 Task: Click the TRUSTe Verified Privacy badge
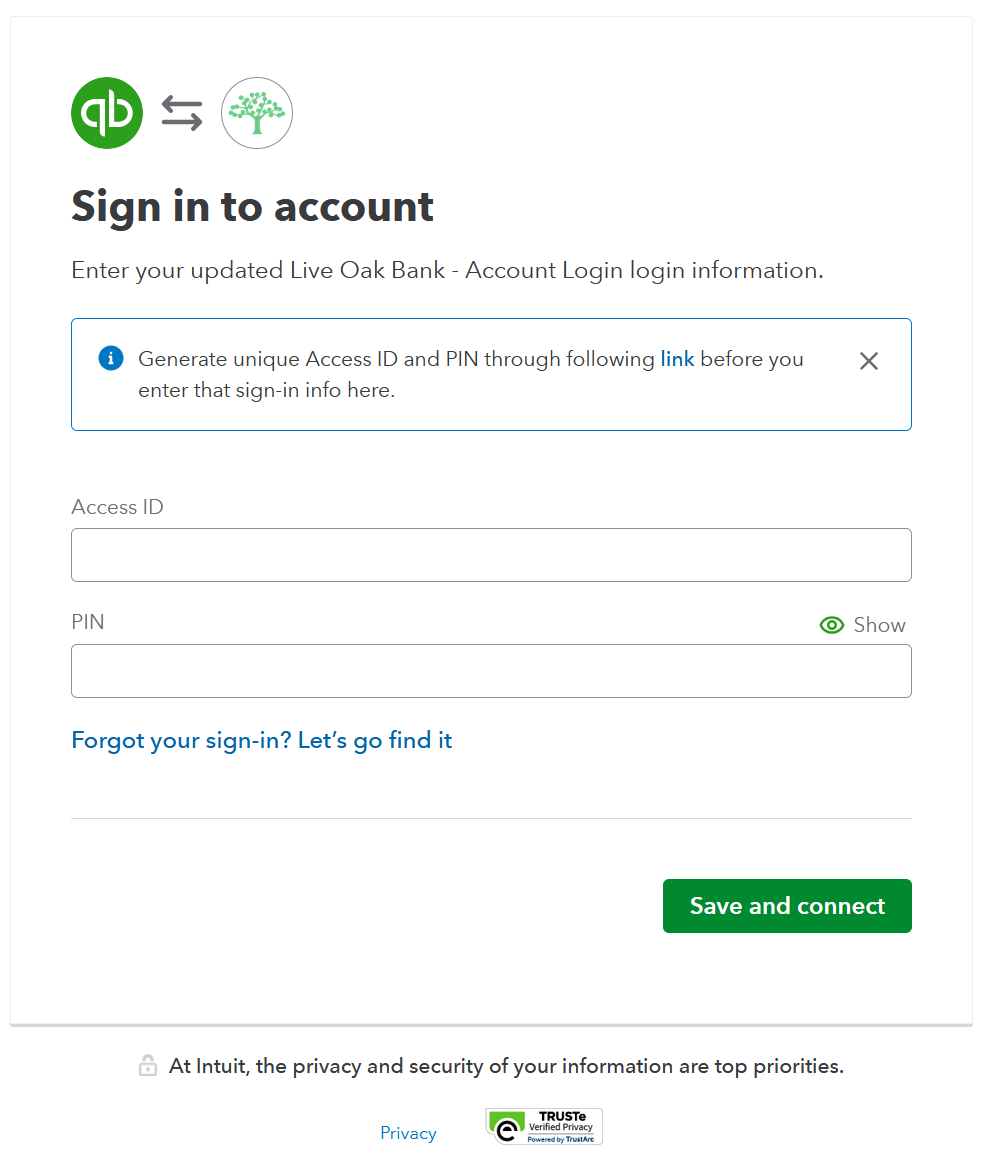tap(543, 1126)
